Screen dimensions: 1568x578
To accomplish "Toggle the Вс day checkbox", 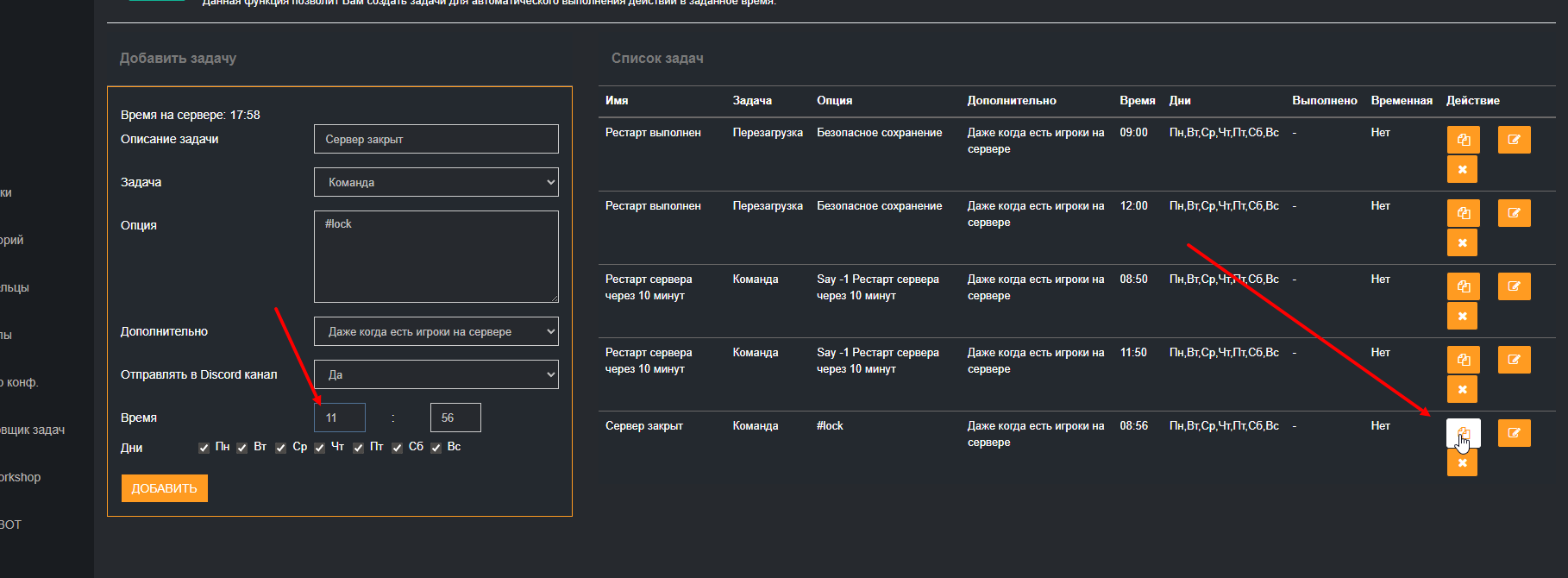I will click(x=436, y=448).
